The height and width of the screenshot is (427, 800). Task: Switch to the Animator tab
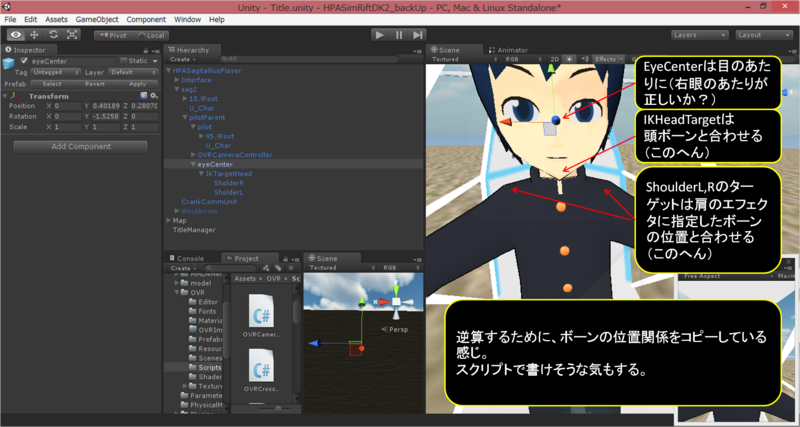[508, 50]
